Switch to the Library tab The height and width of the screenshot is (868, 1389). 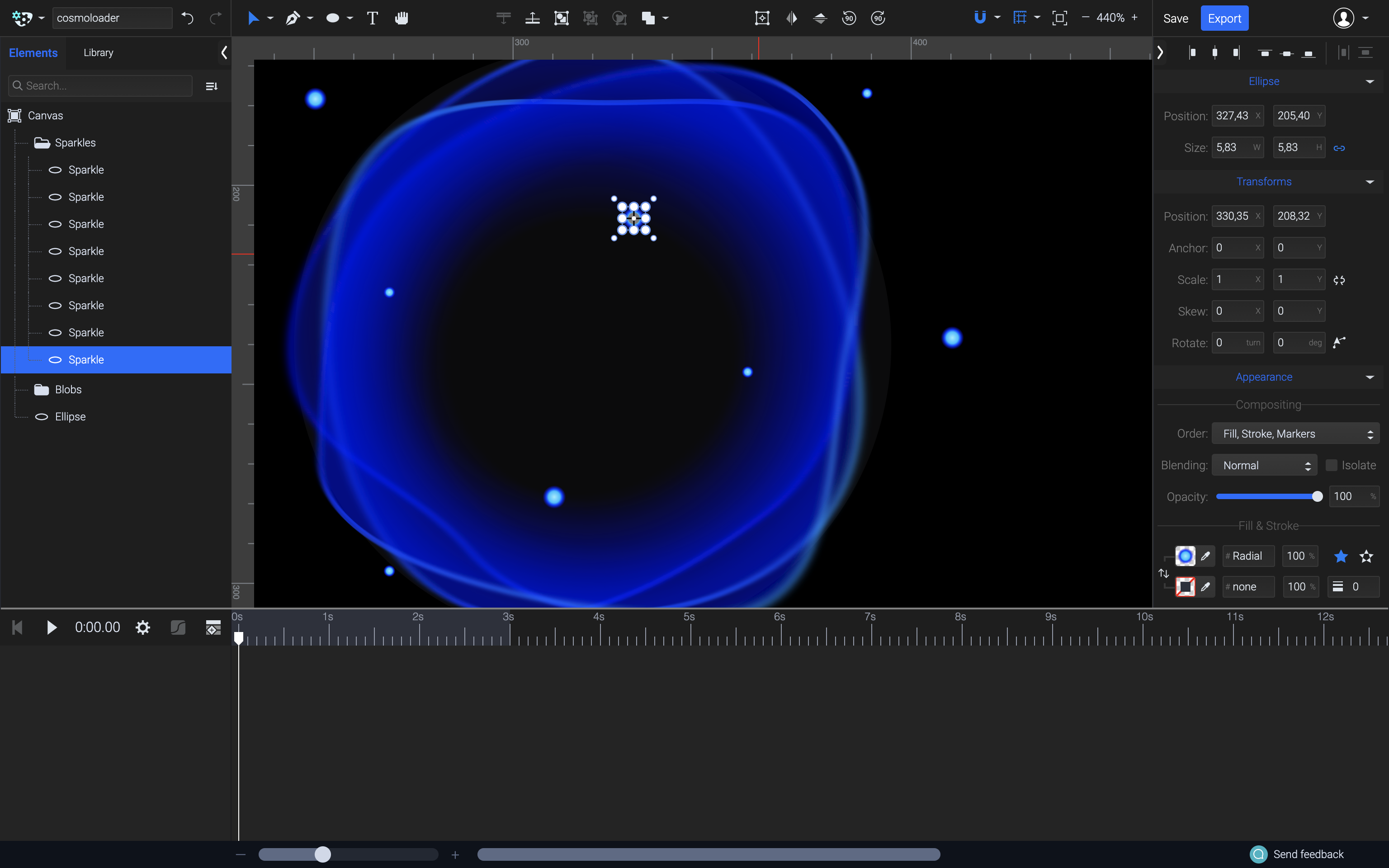pos(98,52)
